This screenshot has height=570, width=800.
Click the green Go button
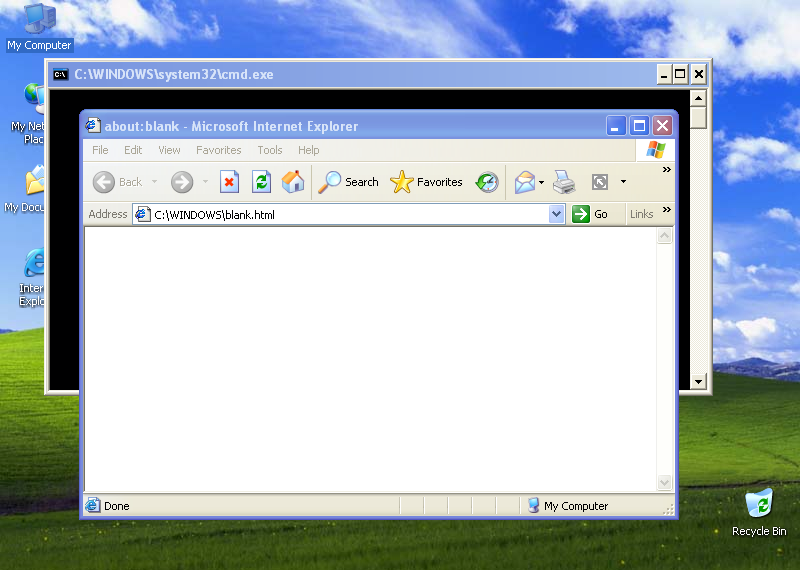pyautogui.click(x=590, y=214)
